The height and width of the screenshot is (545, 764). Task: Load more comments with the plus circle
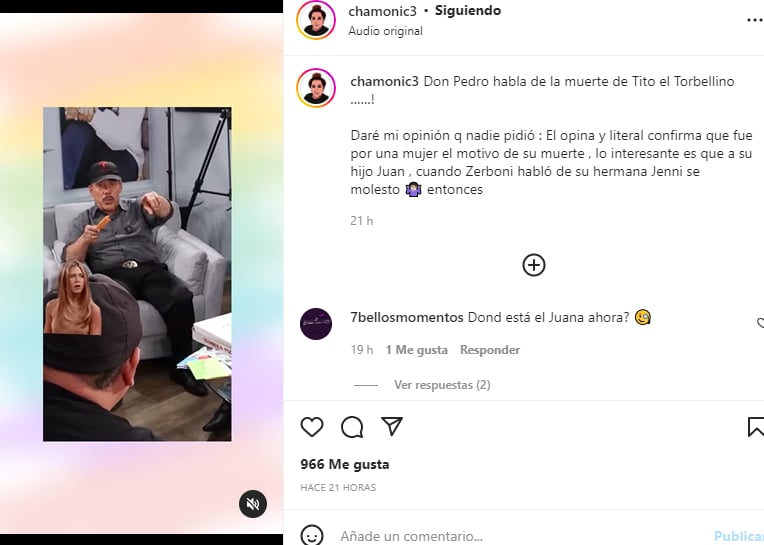[x=534, y=265]
